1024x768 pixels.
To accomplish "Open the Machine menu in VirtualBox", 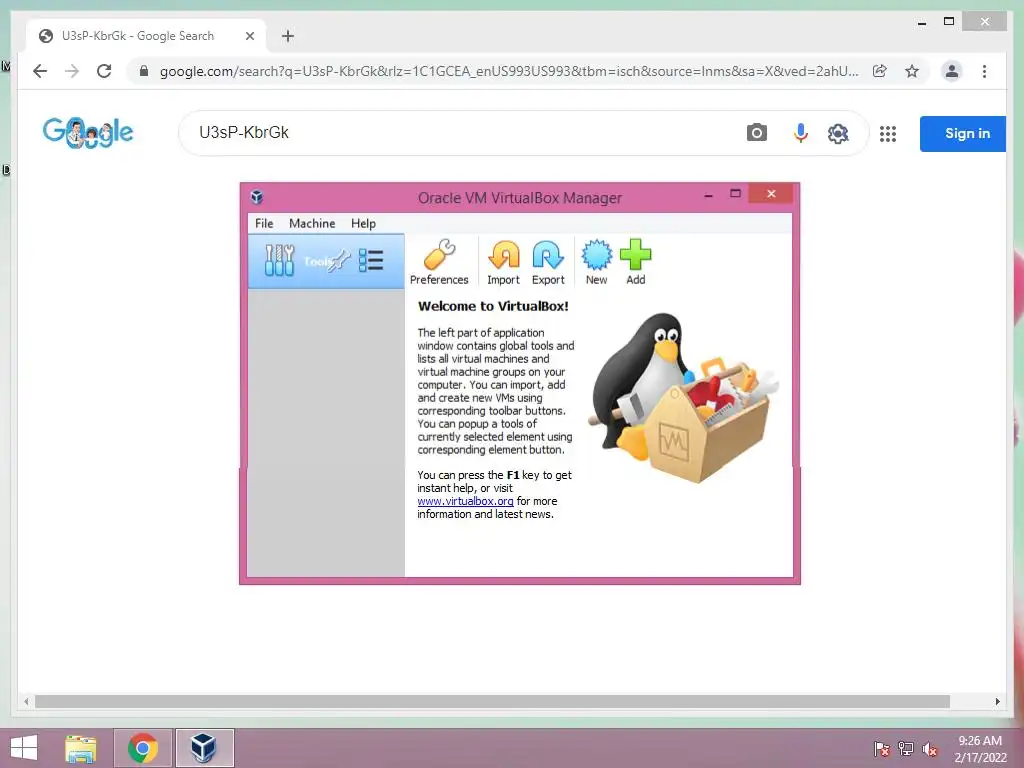I will 312,223.
